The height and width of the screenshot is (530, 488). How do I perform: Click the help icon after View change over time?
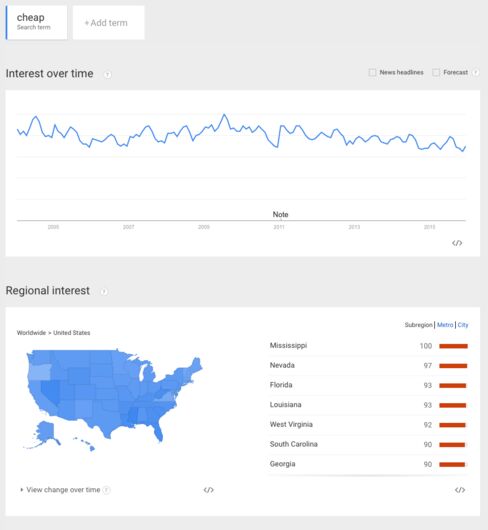106,490
